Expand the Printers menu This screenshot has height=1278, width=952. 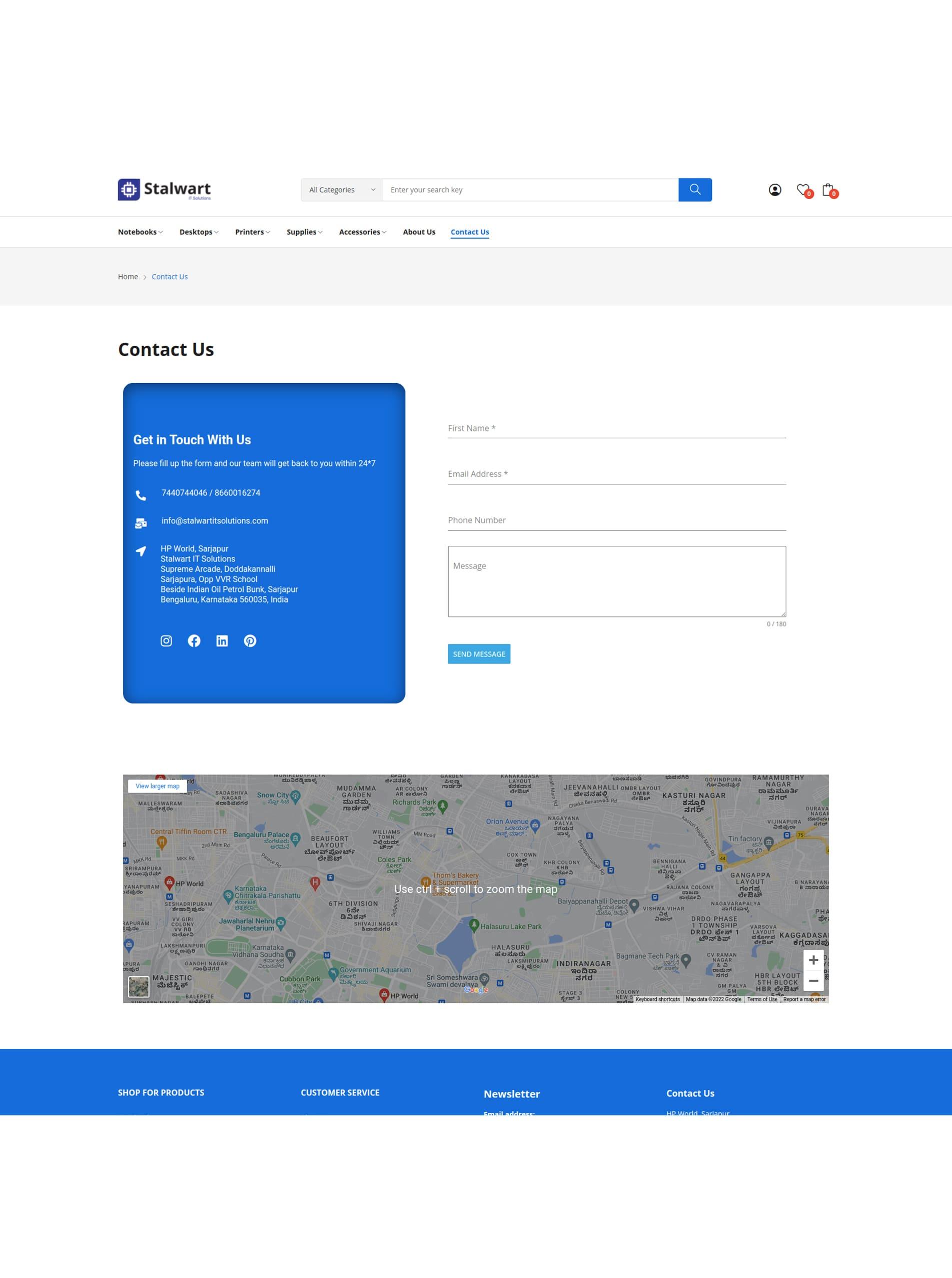tap(253, 232)
